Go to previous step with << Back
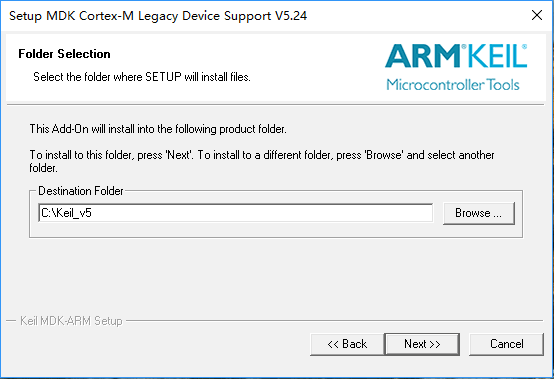554x379 pixels. (x=347, y=344)
